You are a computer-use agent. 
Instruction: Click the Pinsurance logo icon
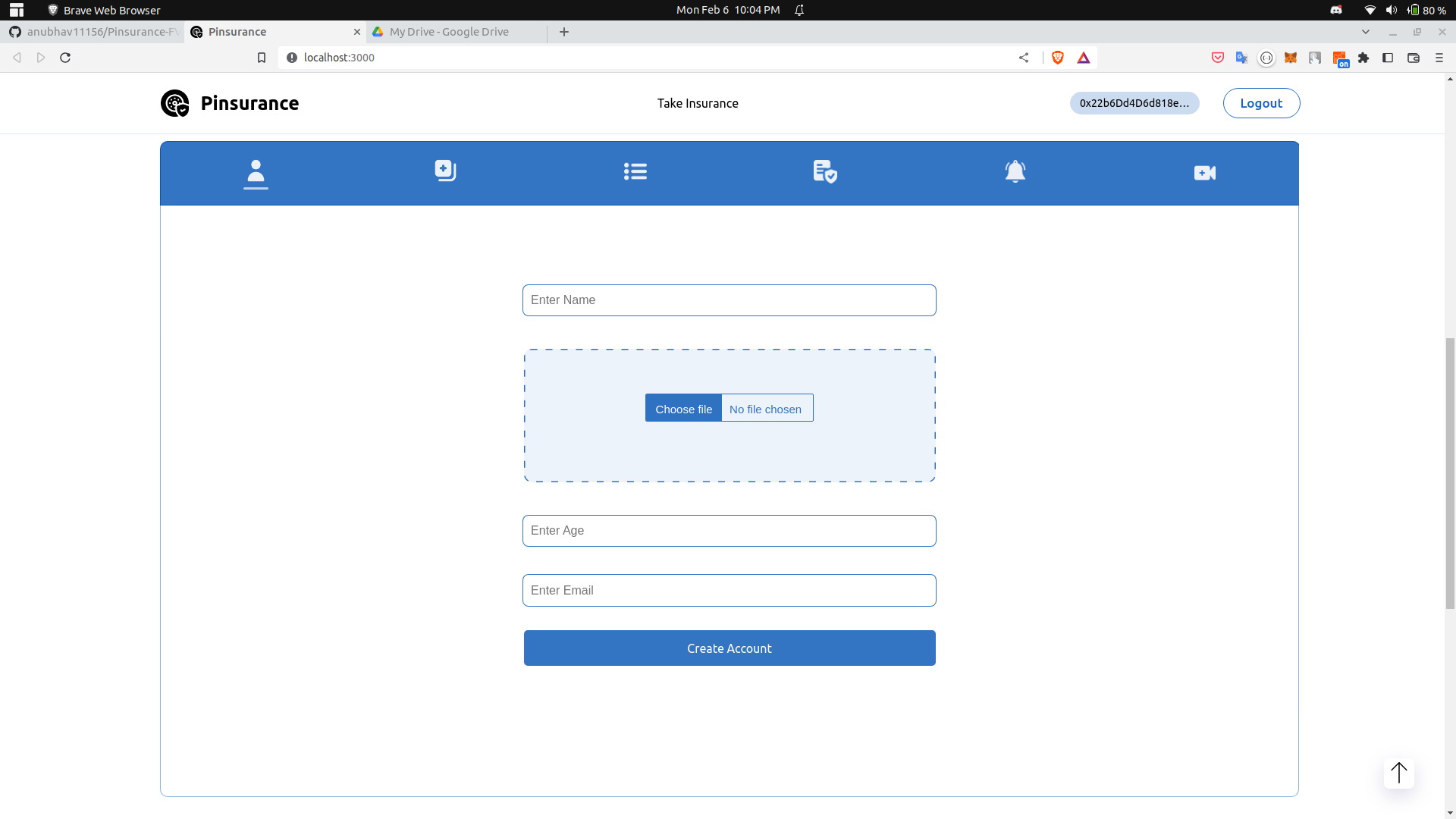tap(174, 103)
